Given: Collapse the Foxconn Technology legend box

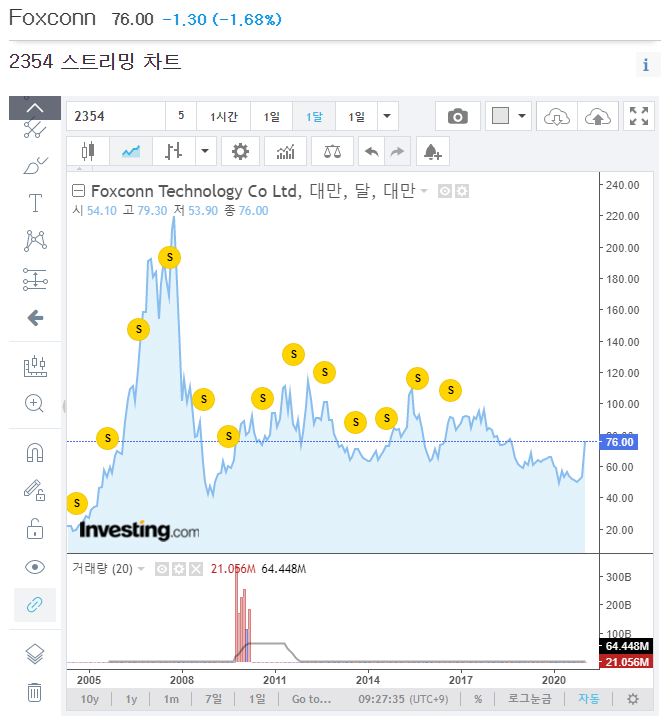Looking at the screenshot, I should click(x=79, y=190).
